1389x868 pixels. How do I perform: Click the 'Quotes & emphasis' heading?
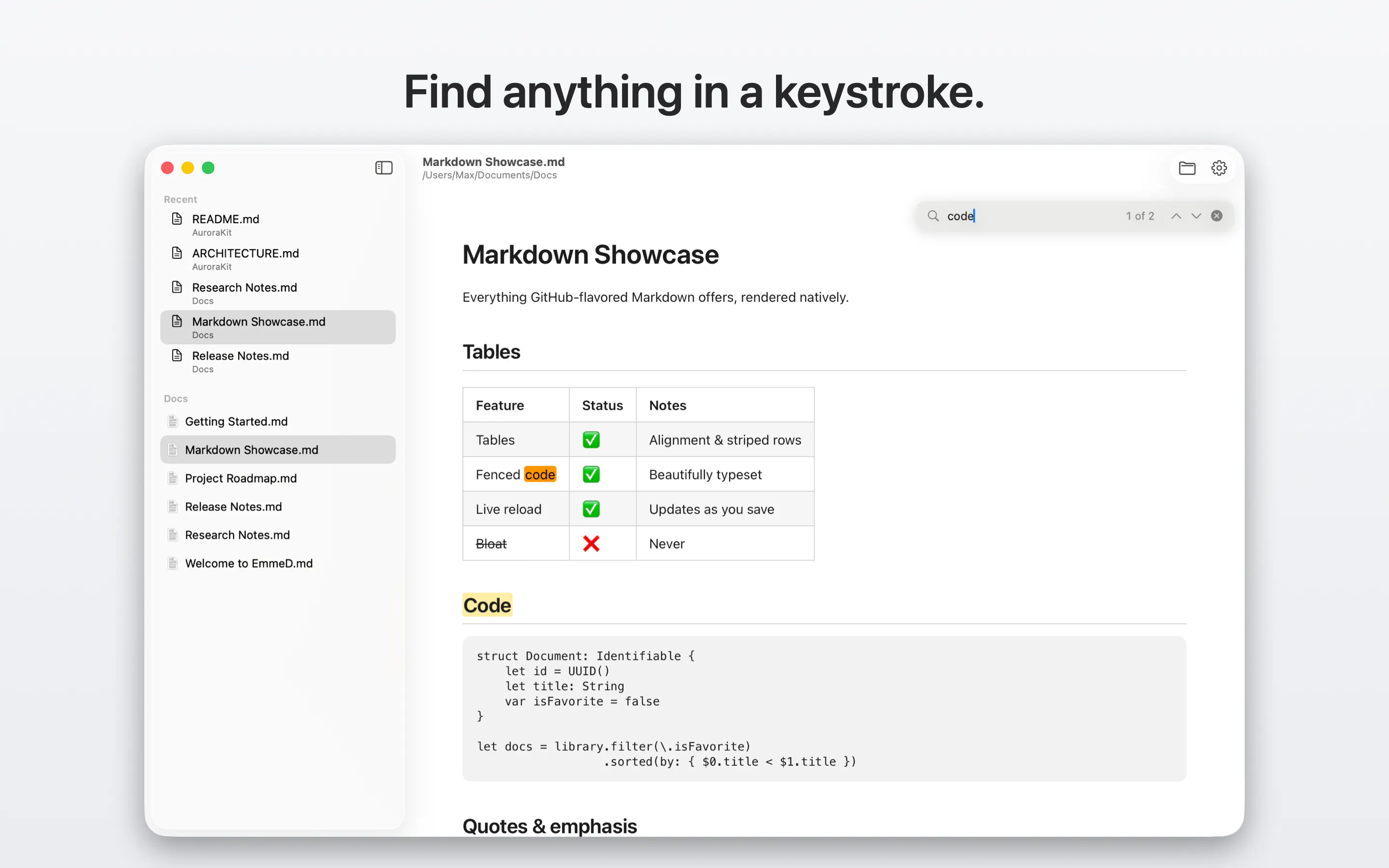[x=549, y=826]
